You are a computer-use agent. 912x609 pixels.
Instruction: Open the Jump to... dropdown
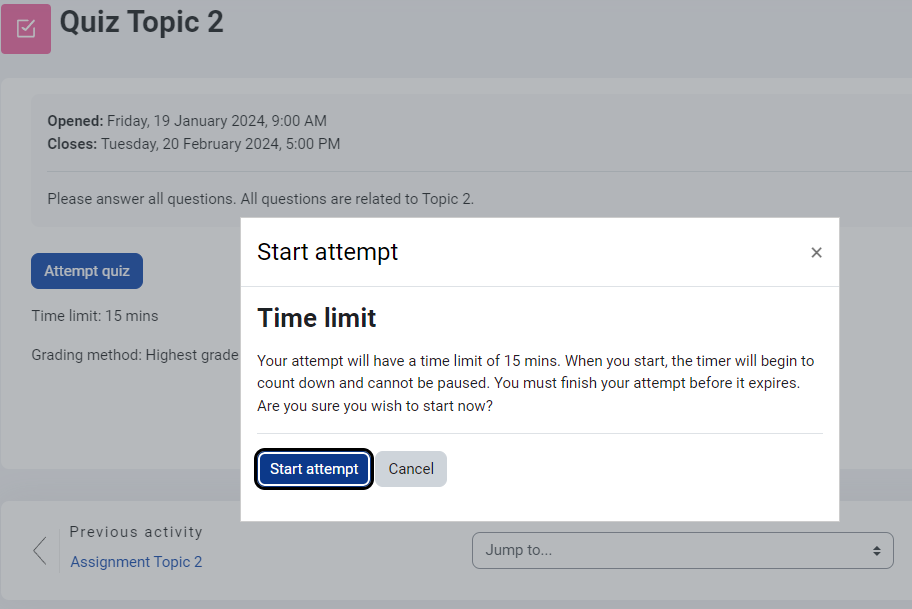tap(682, 550)
